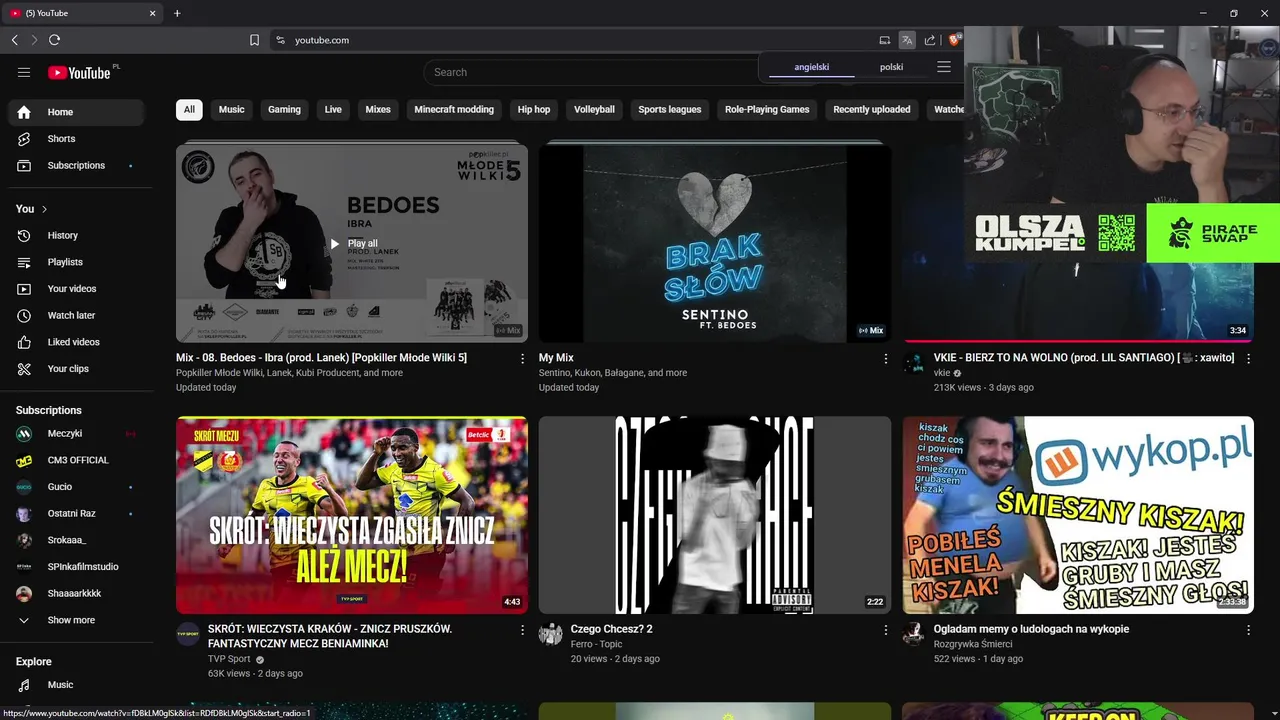Expand the You section chevron

click(44, 209)
